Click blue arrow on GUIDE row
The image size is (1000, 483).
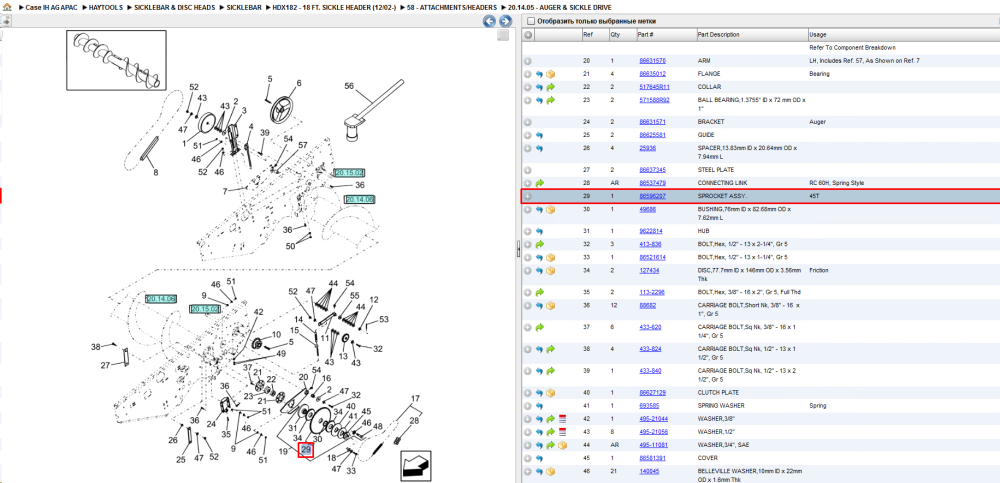tap(540, 135)
